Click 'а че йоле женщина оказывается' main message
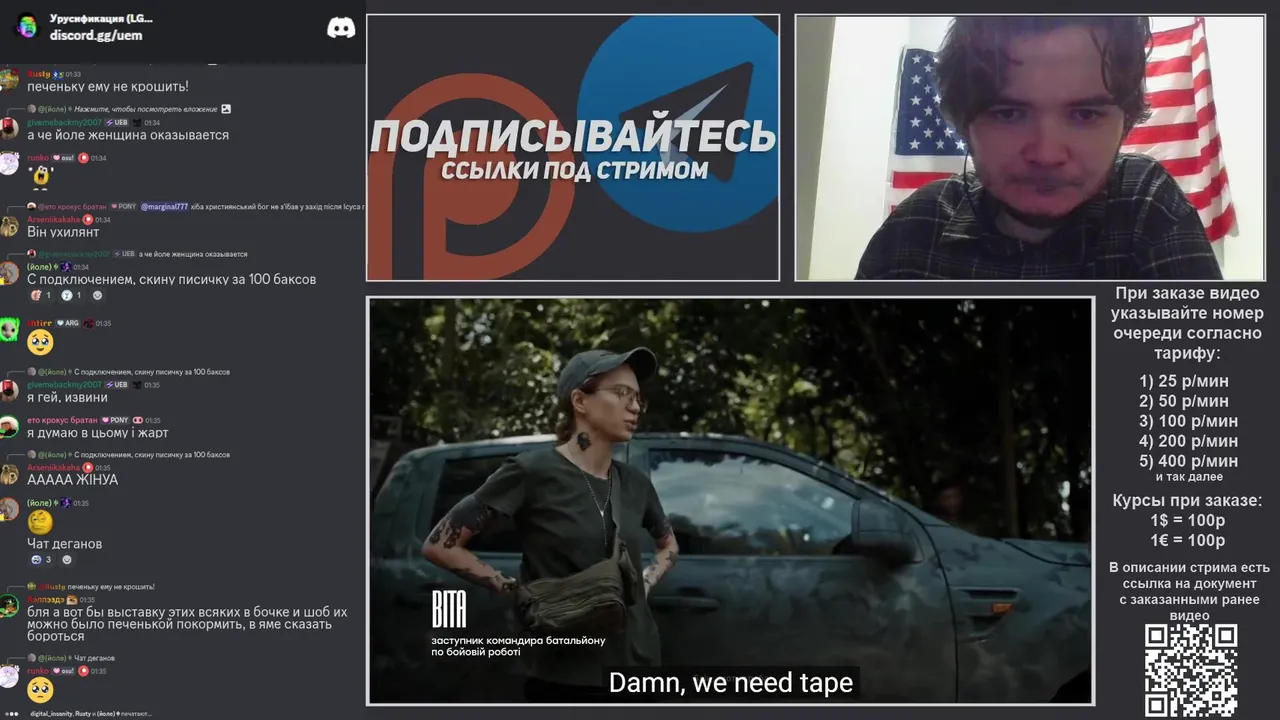1280x720 pixels. coord(128,135)
